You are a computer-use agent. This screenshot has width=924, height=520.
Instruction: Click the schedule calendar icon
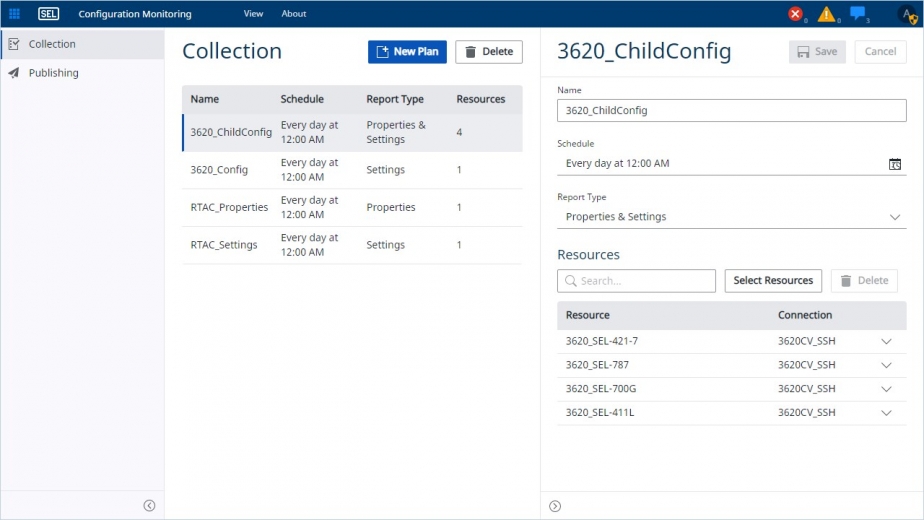[x=895, y=164]
